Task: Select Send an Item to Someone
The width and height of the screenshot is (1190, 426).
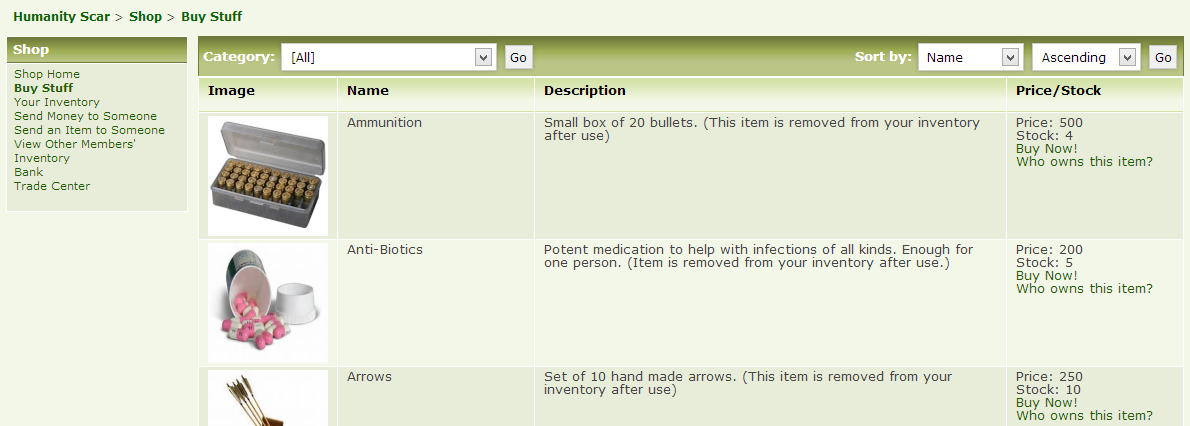Action: [x=89, y=130]
